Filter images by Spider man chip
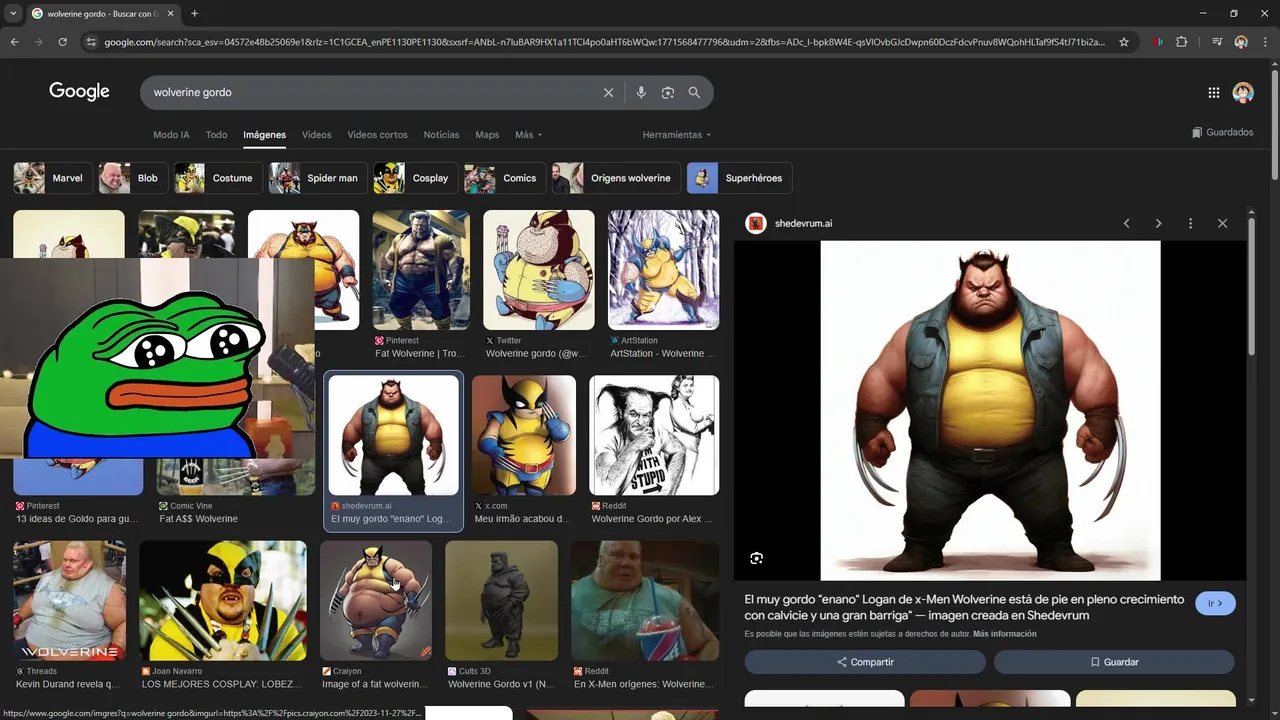1280x720 pixels. 318,178
